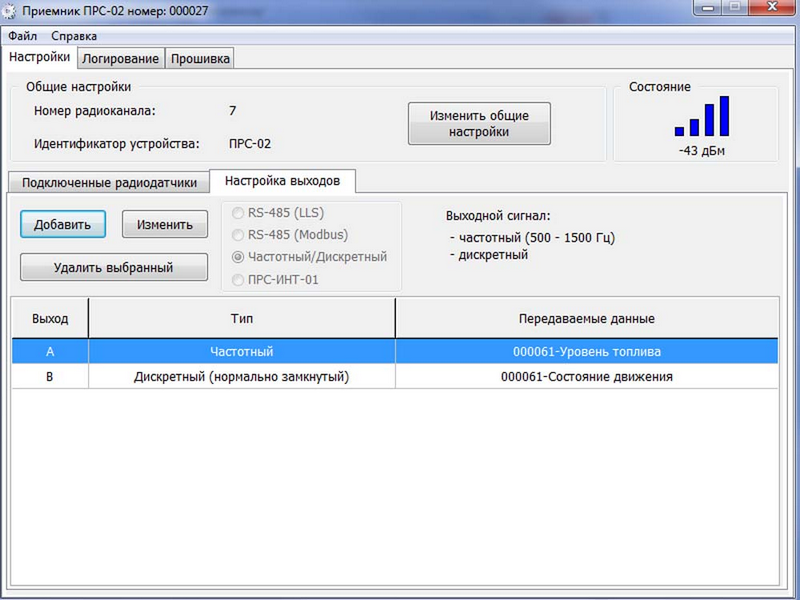
Task: Close the Приемник ПРС-02 window
Action: click(x=772, y=7)
